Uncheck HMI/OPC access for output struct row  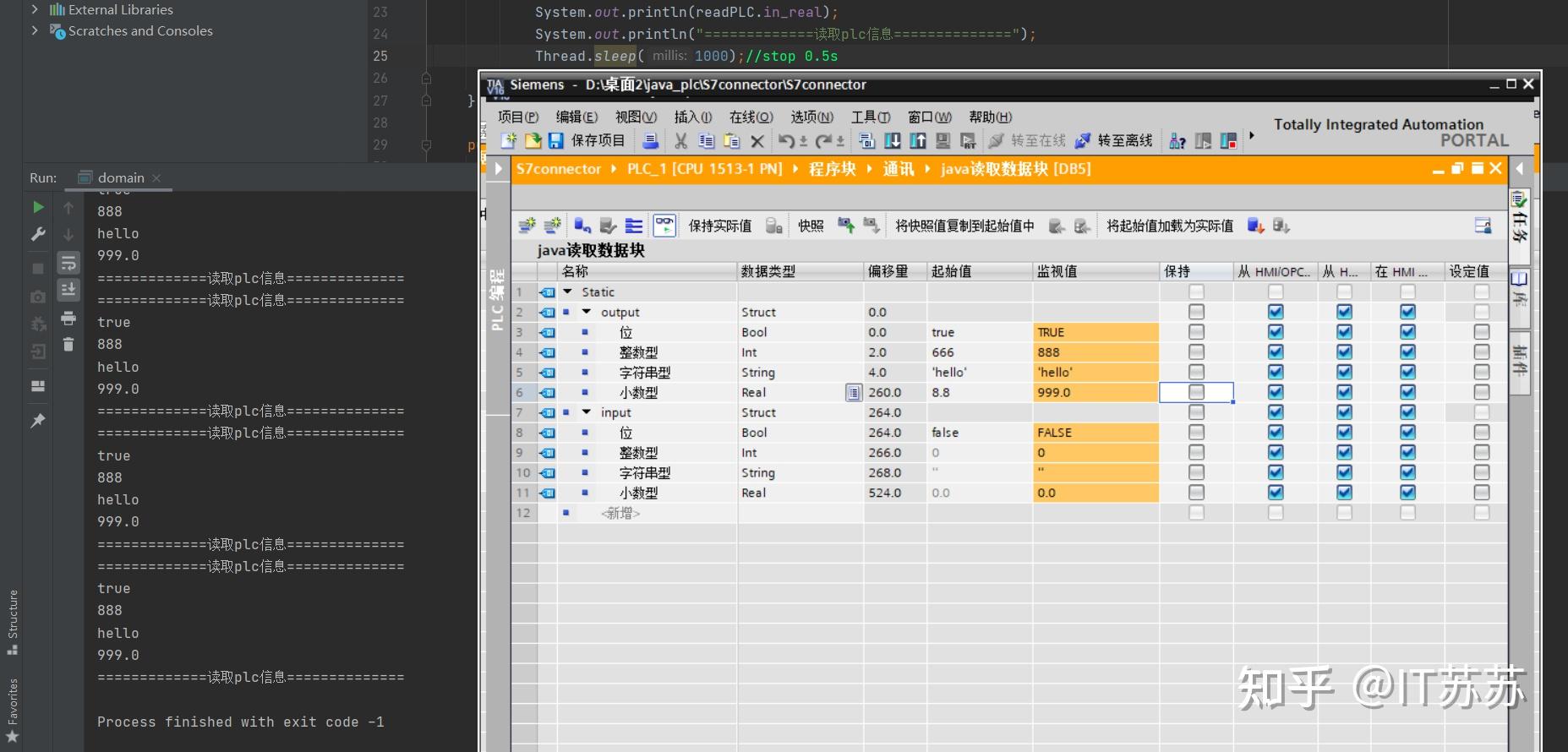coord(1276,312)
